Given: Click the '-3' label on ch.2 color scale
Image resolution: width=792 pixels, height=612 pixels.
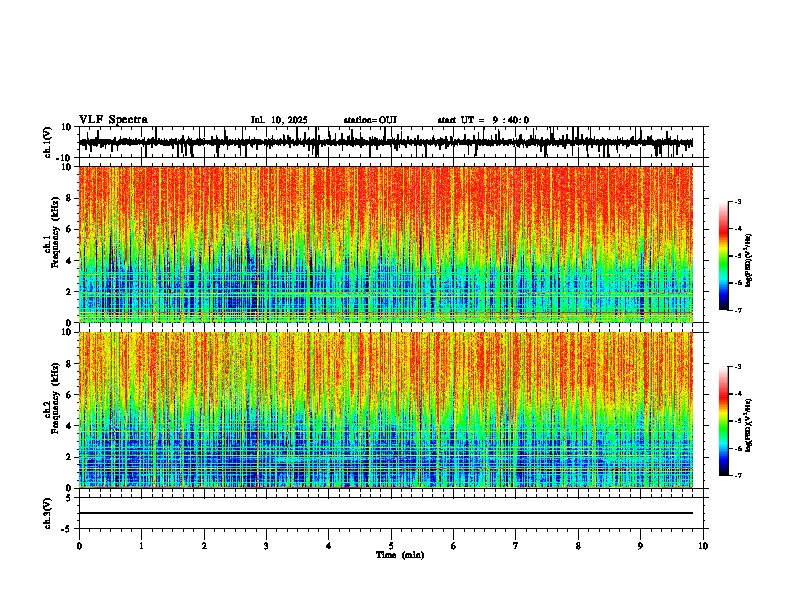Looking at the screenshot, I should coord(738,367).
